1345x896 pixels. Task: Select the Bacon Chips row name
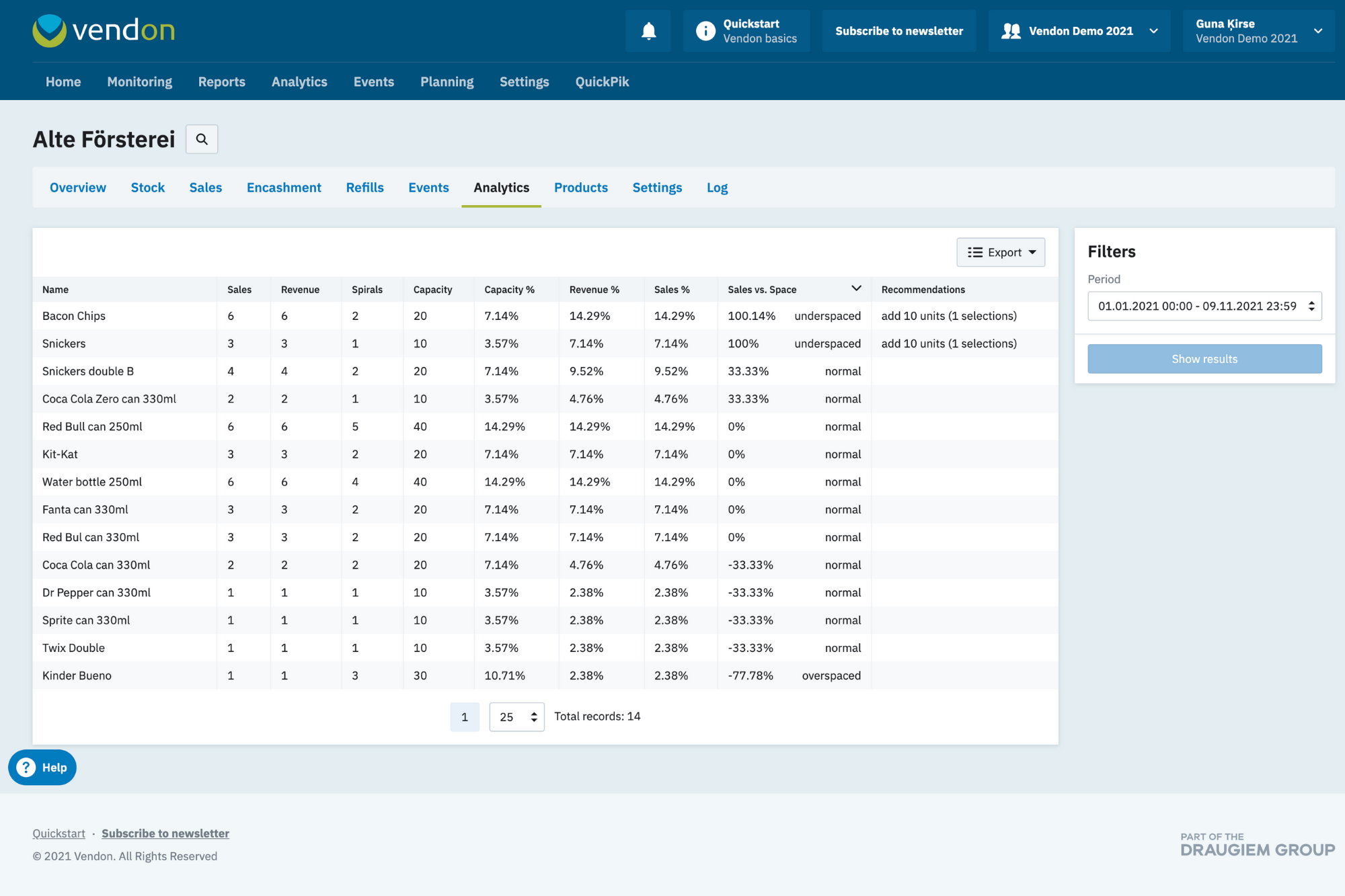pyautogui.click(x=74, y=315)
